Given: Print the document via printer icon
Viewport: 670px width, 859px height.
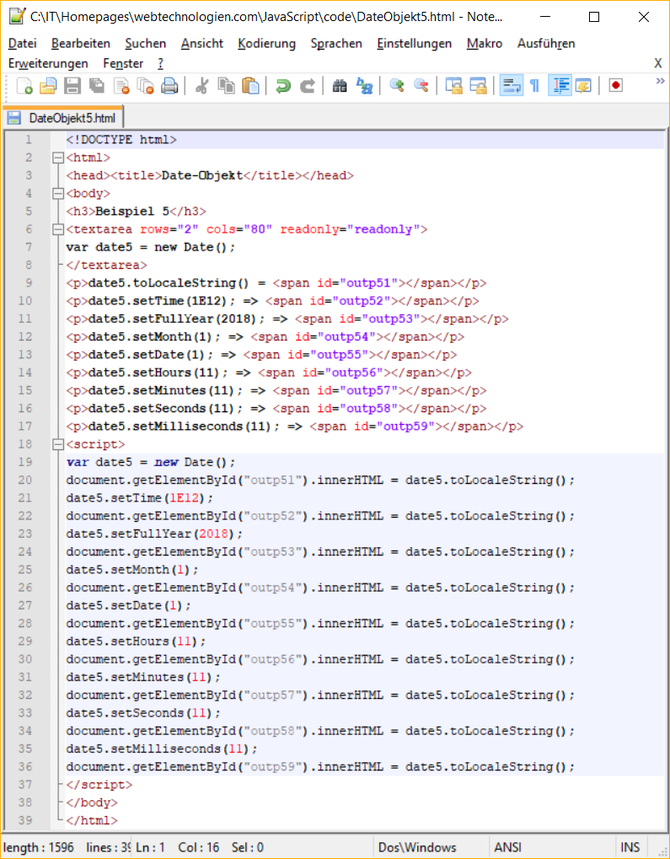Looking at the screenshot, I should pos(170,86).
